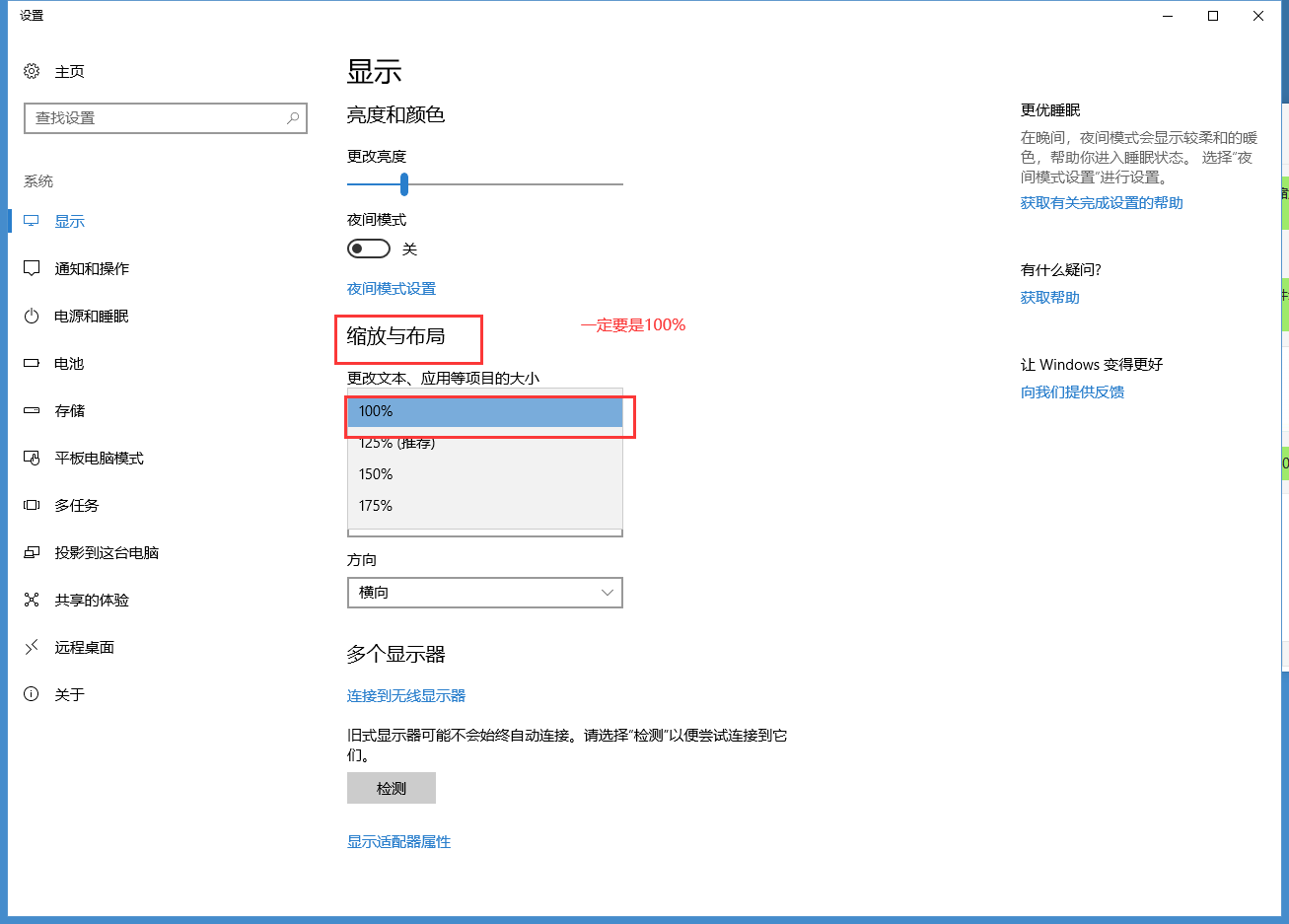Screen dimensions: 1289x924
Task: Select 显示 in the sidebar
Action: pos(69,222)
